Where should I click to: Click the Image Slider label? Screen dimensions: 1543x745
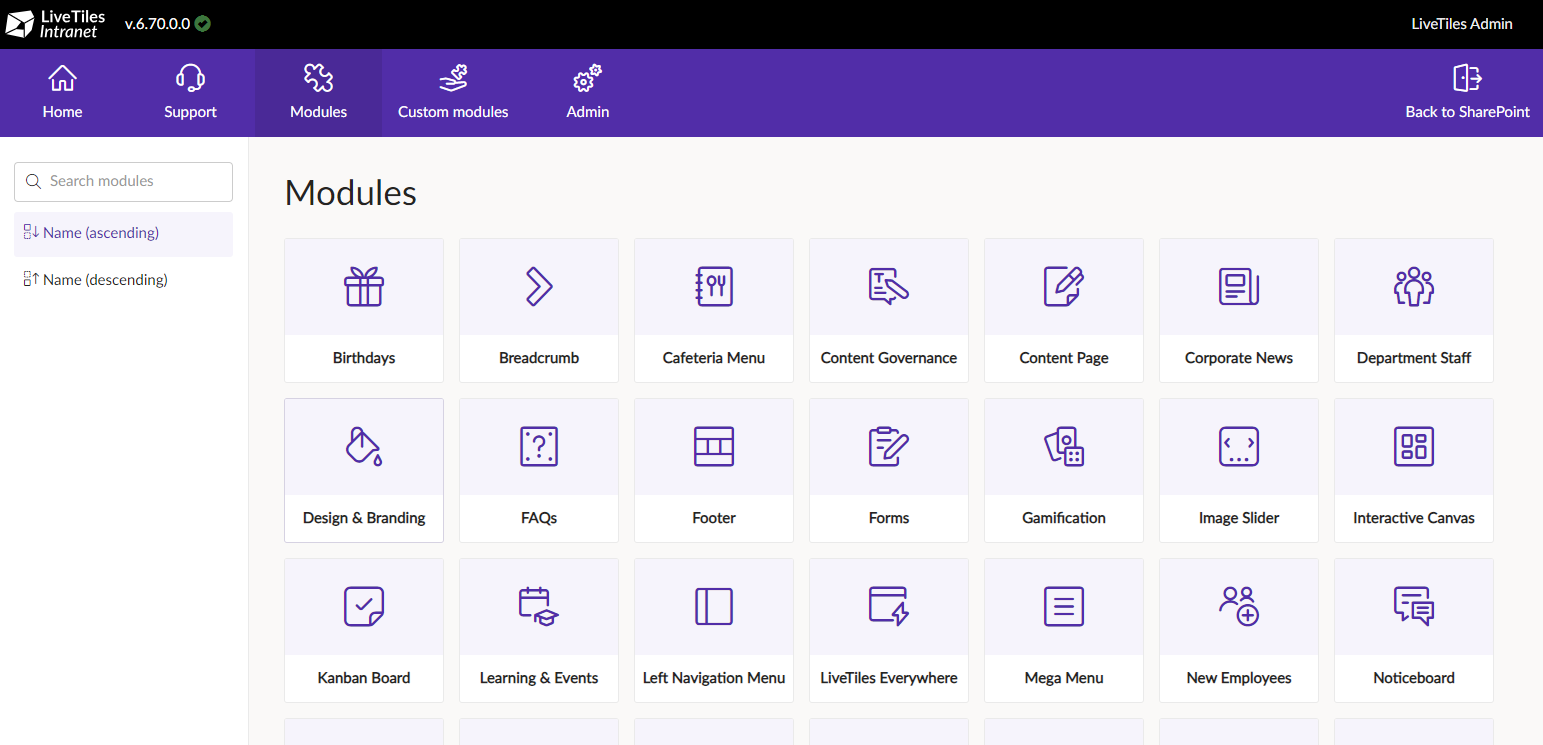[x=1239, y=518]
